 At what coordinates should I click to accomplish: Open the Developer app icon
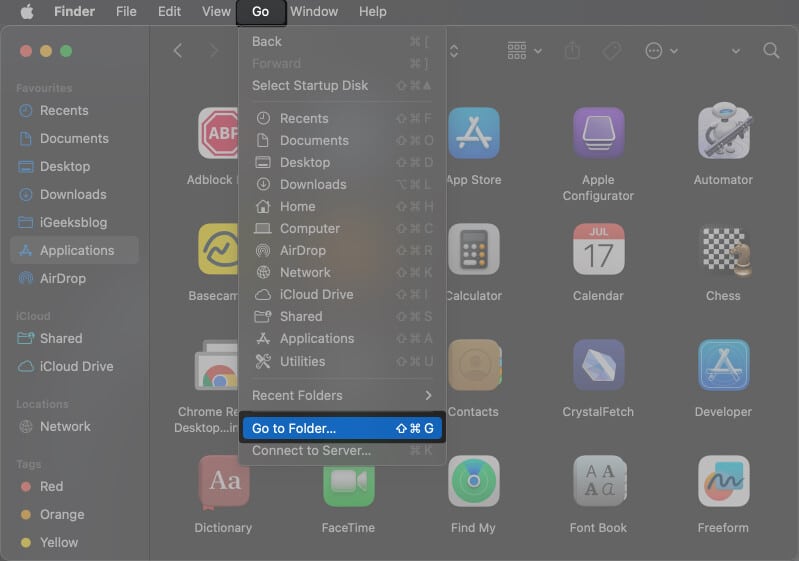(724, 365)
